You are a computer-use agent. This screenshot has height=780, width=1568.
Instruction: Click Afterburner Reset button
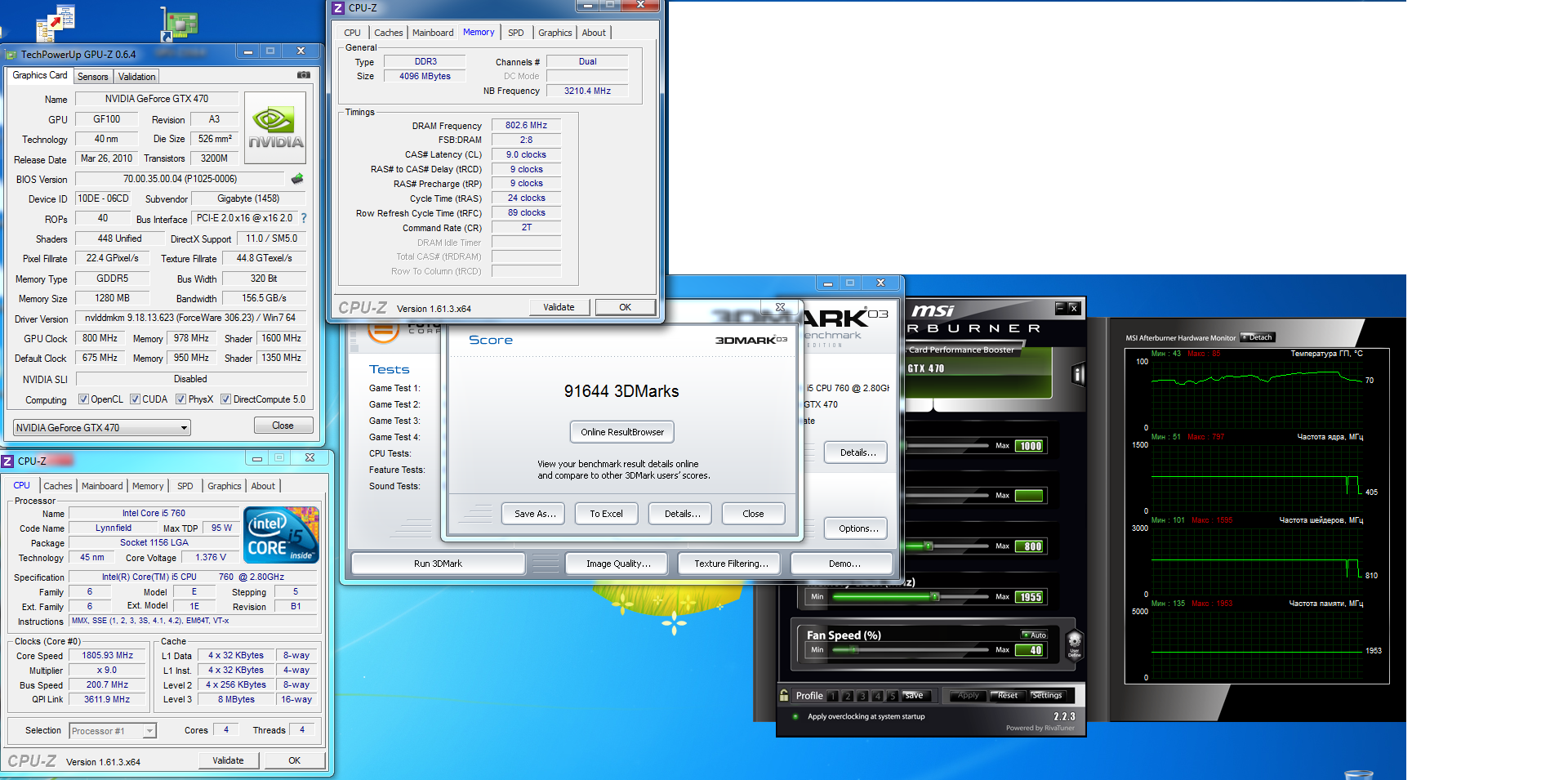click(1008, 696)
